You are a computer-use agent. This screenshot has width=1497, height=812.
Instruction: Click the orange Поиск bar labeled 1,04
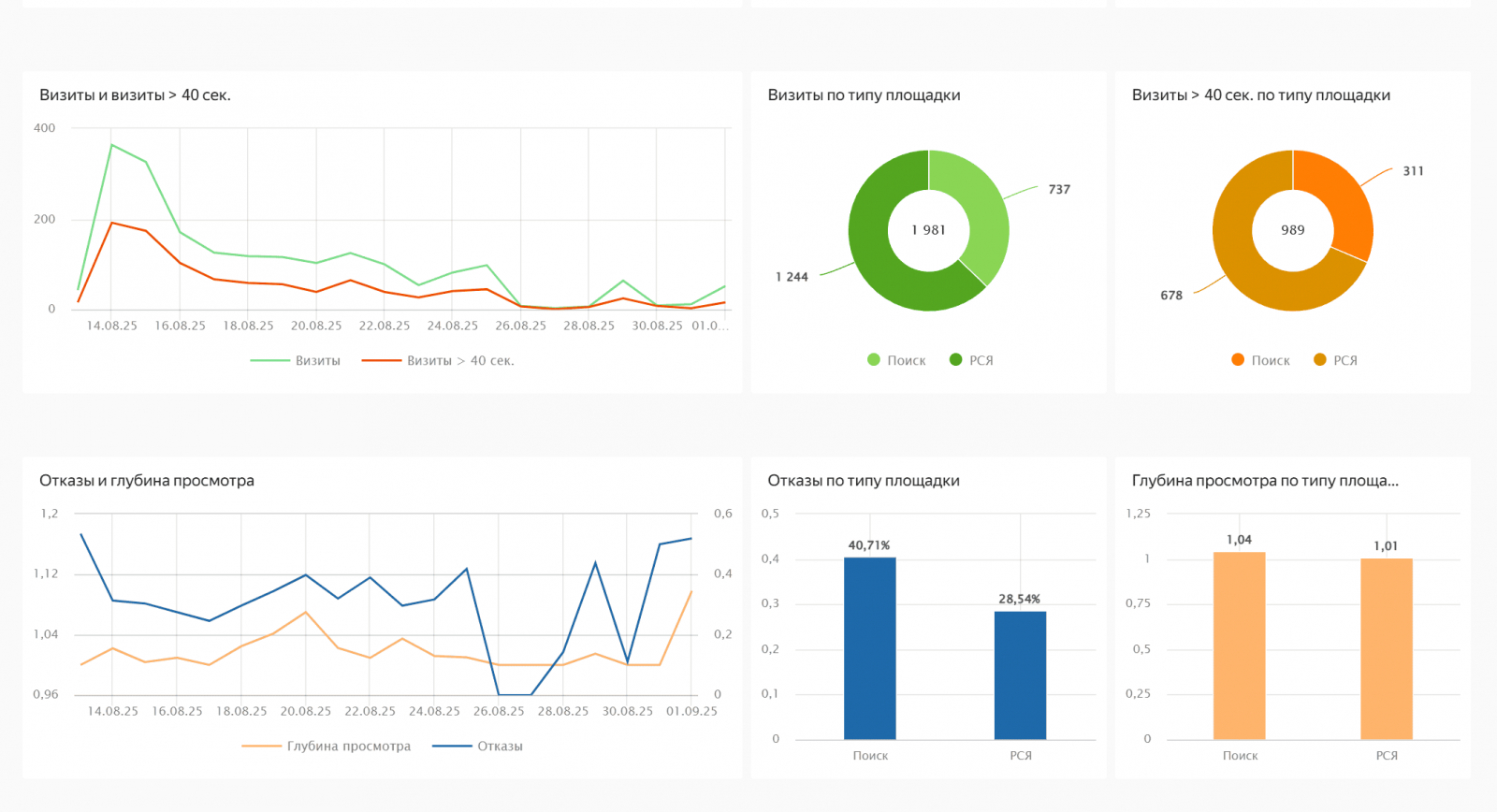pyautogui.click(x=1239, y=645)
